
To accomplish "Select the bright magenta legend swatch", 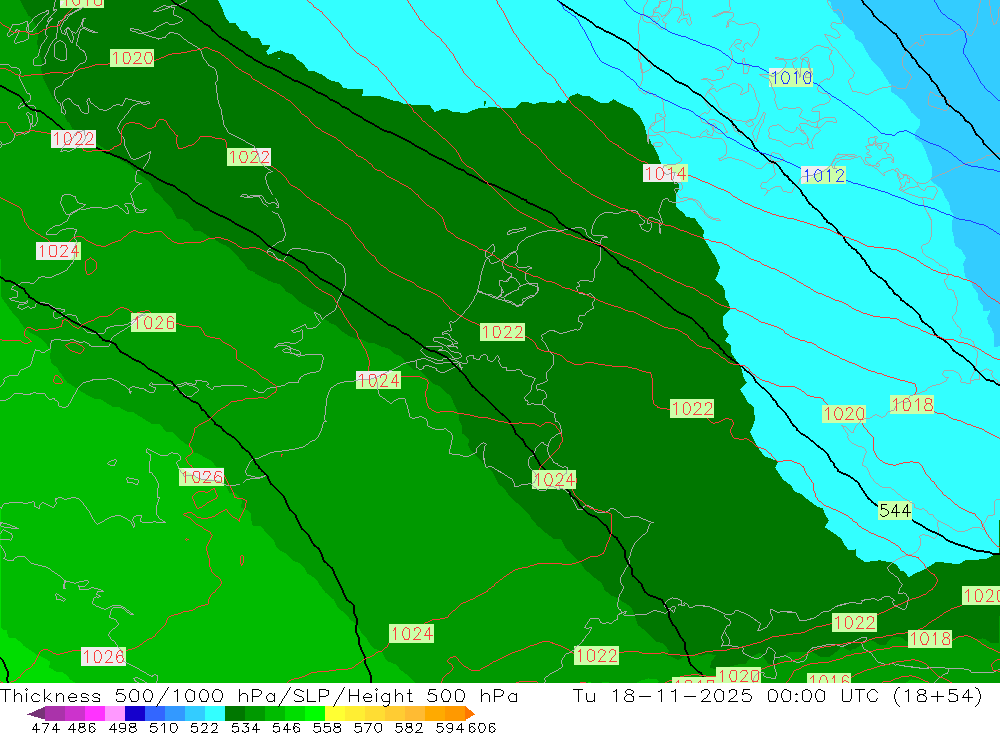I will [x=95, y=713].
